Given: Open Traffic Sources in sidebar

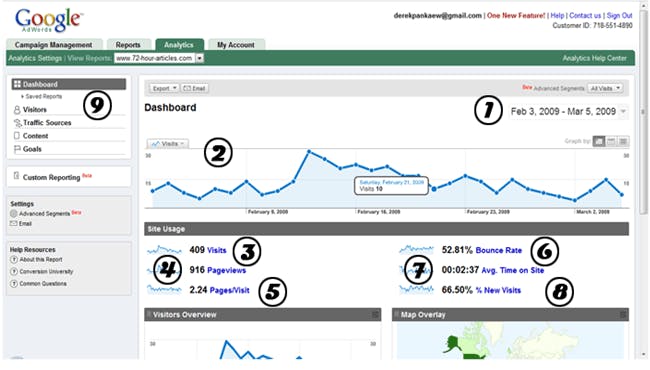Looking at the screenshot, I should tap(47, 123).
